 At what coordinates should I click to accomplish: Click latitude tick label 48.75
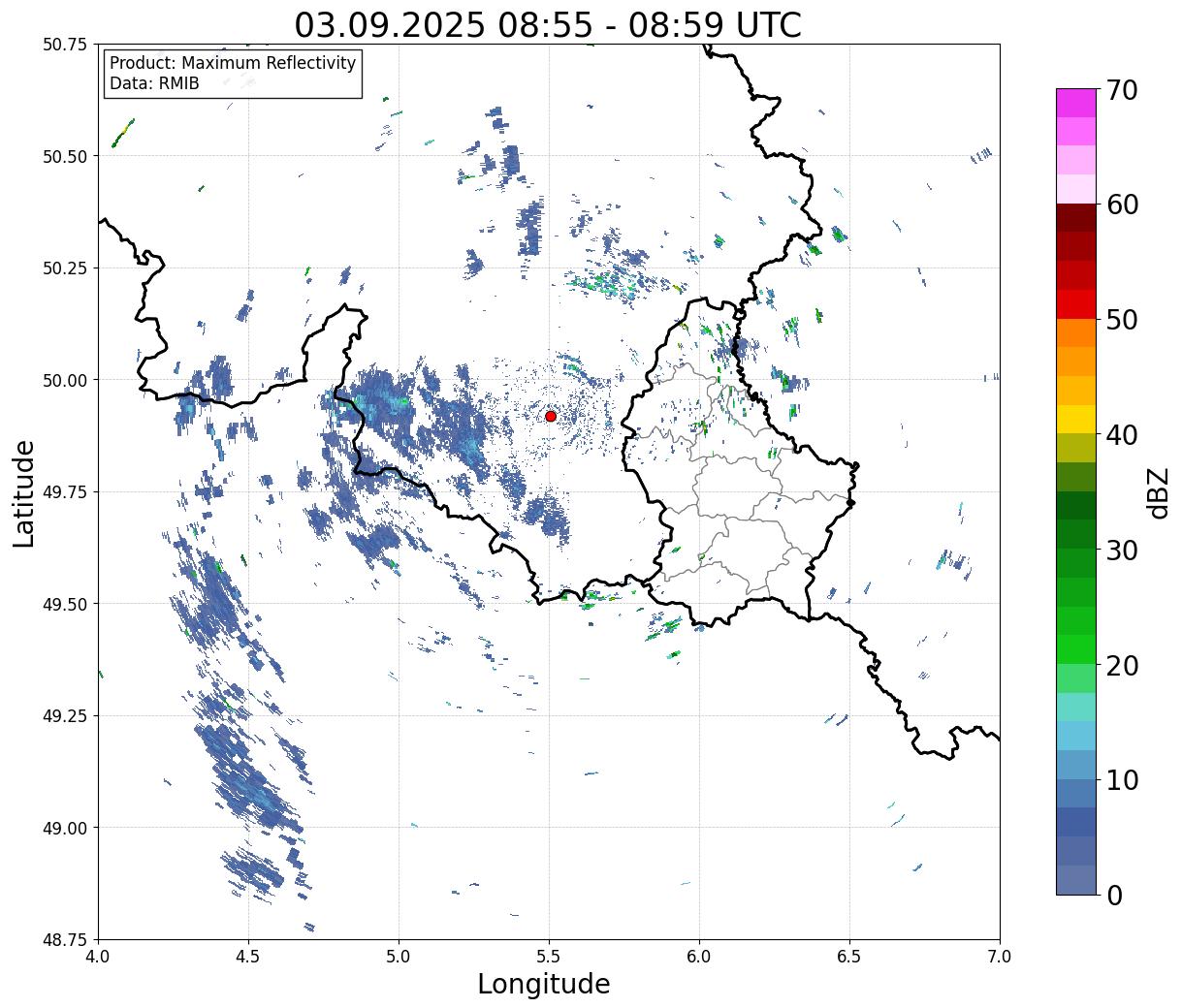coord(65,939)
